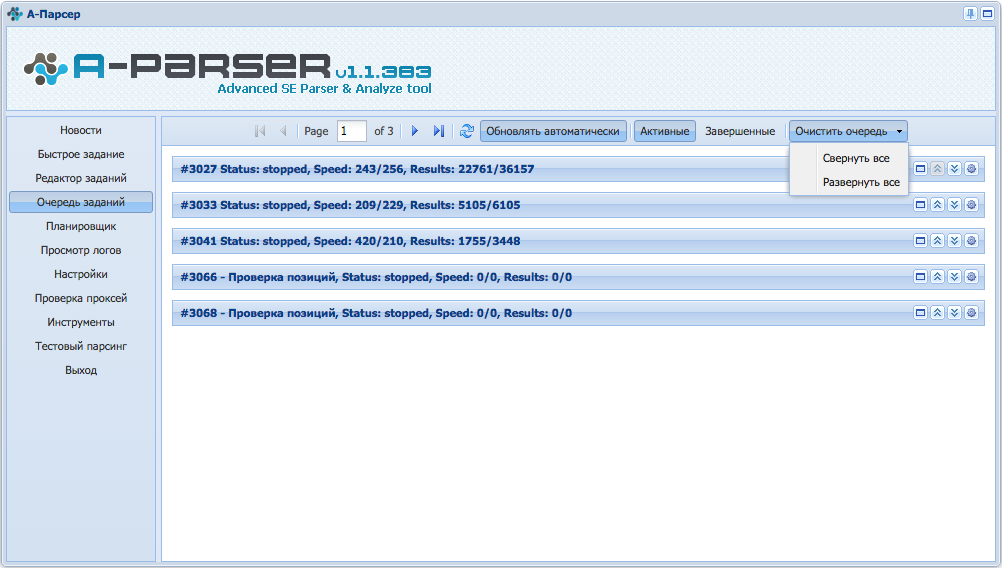
Task: Move task #3027 down in queue
Action: (954, 169)
